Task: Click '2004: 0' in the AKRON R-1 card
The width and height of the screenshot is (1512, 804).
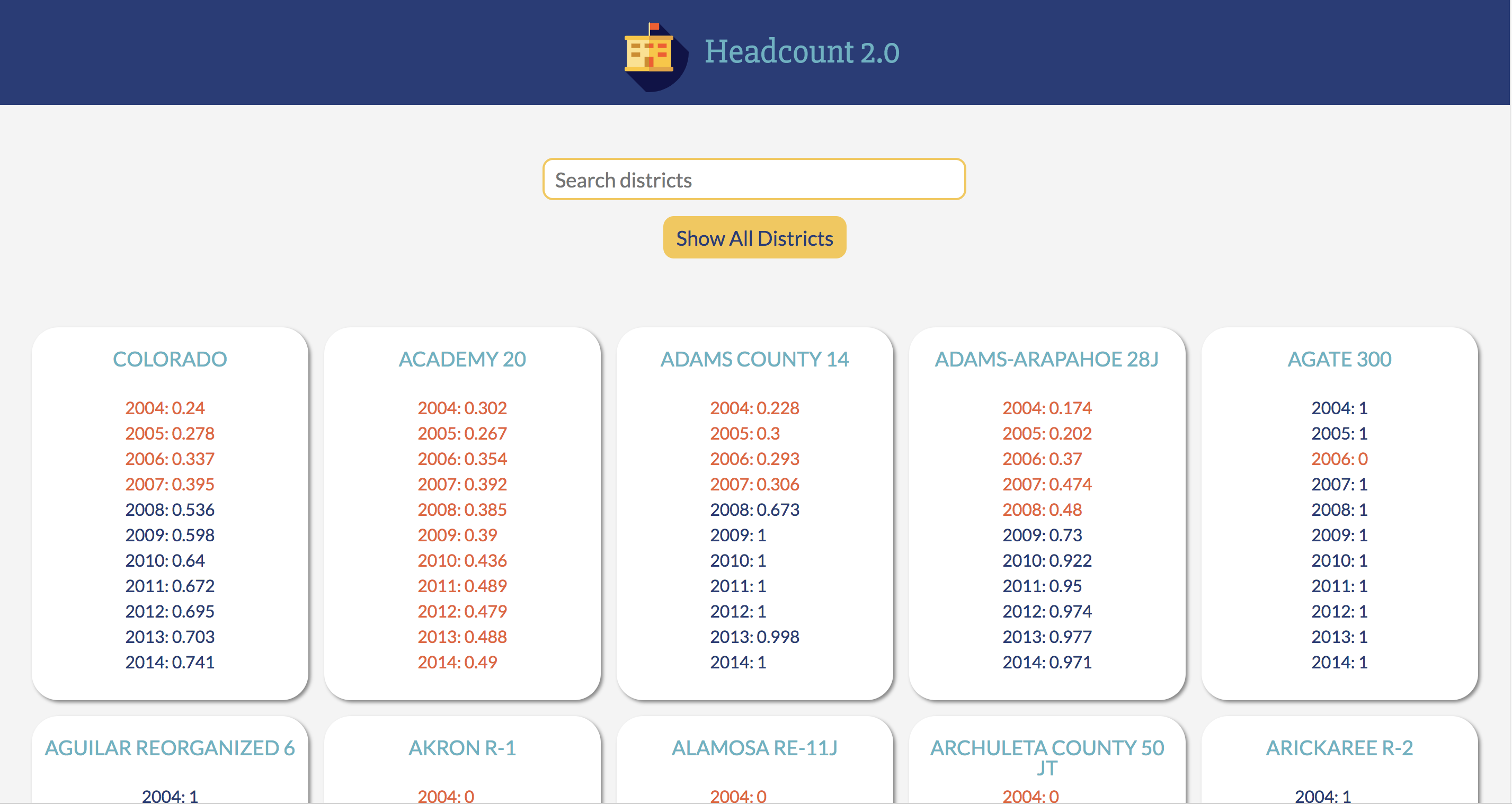Action: point(446,797)
